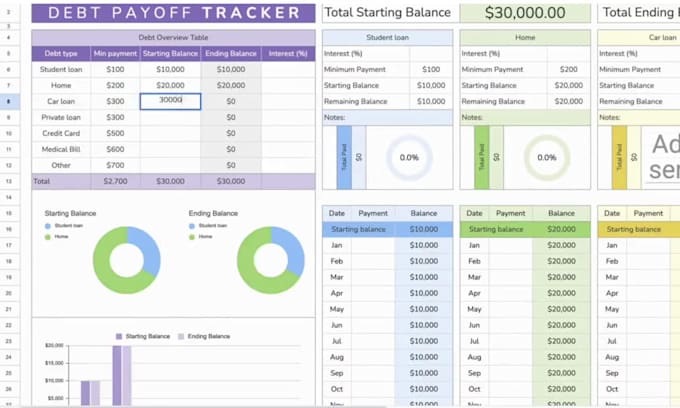Select the Debt Payoff Tracker title cell
Image resolution: width=680 pixels, height=408 pixels.
point(173,13)
